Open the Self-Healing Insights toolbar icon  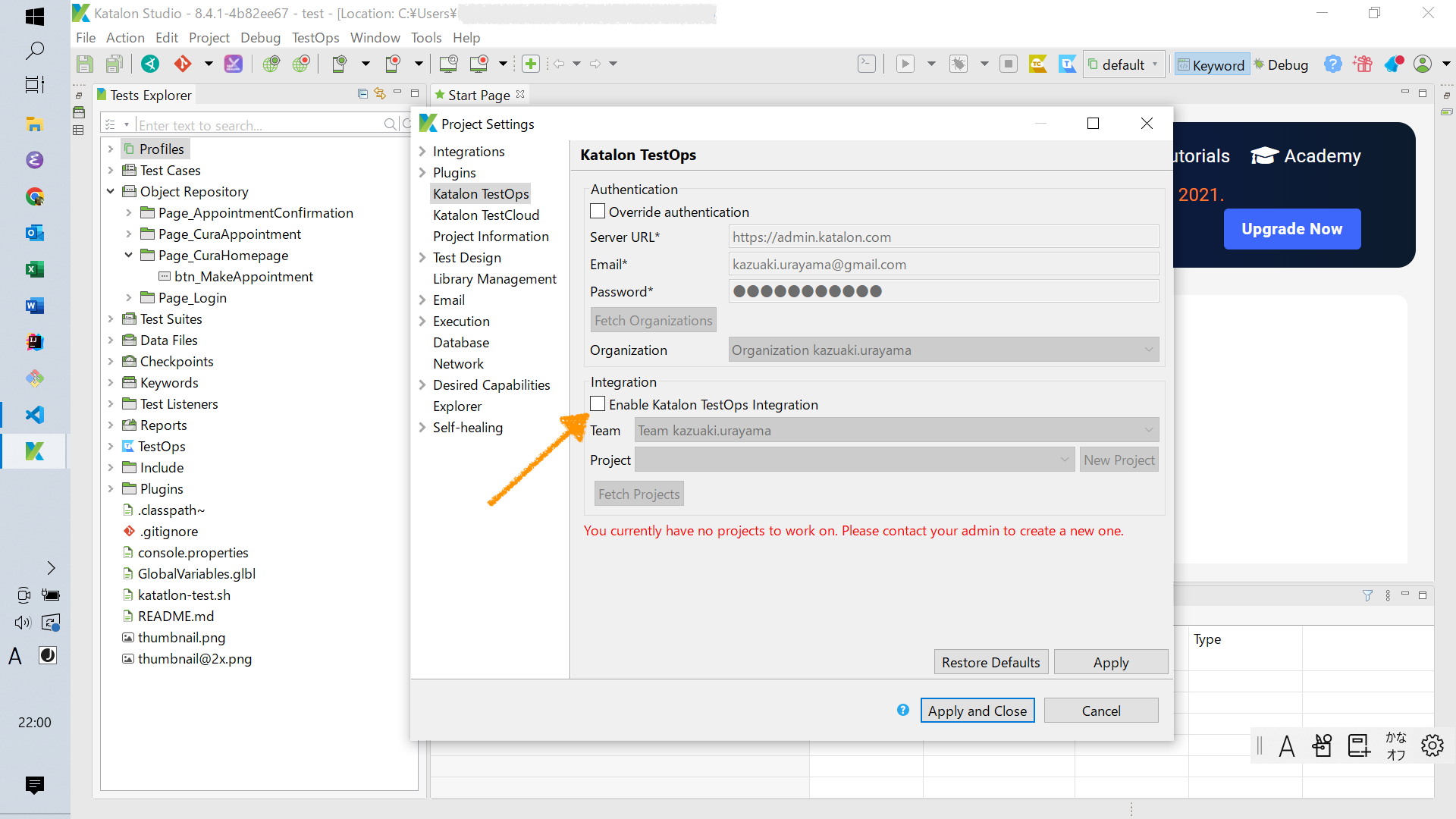point(234,64)
